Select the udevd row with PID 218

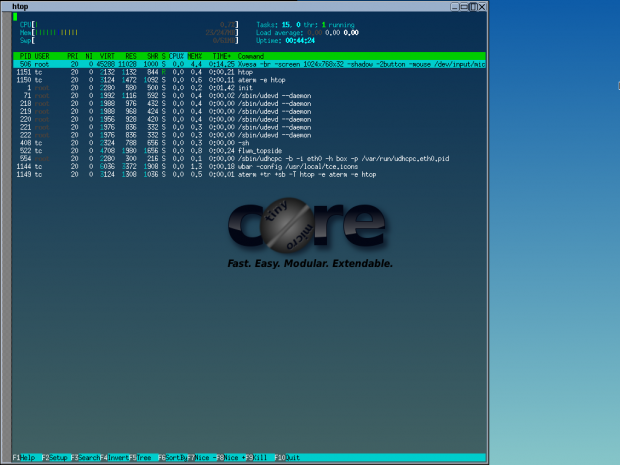coord(249,104)
